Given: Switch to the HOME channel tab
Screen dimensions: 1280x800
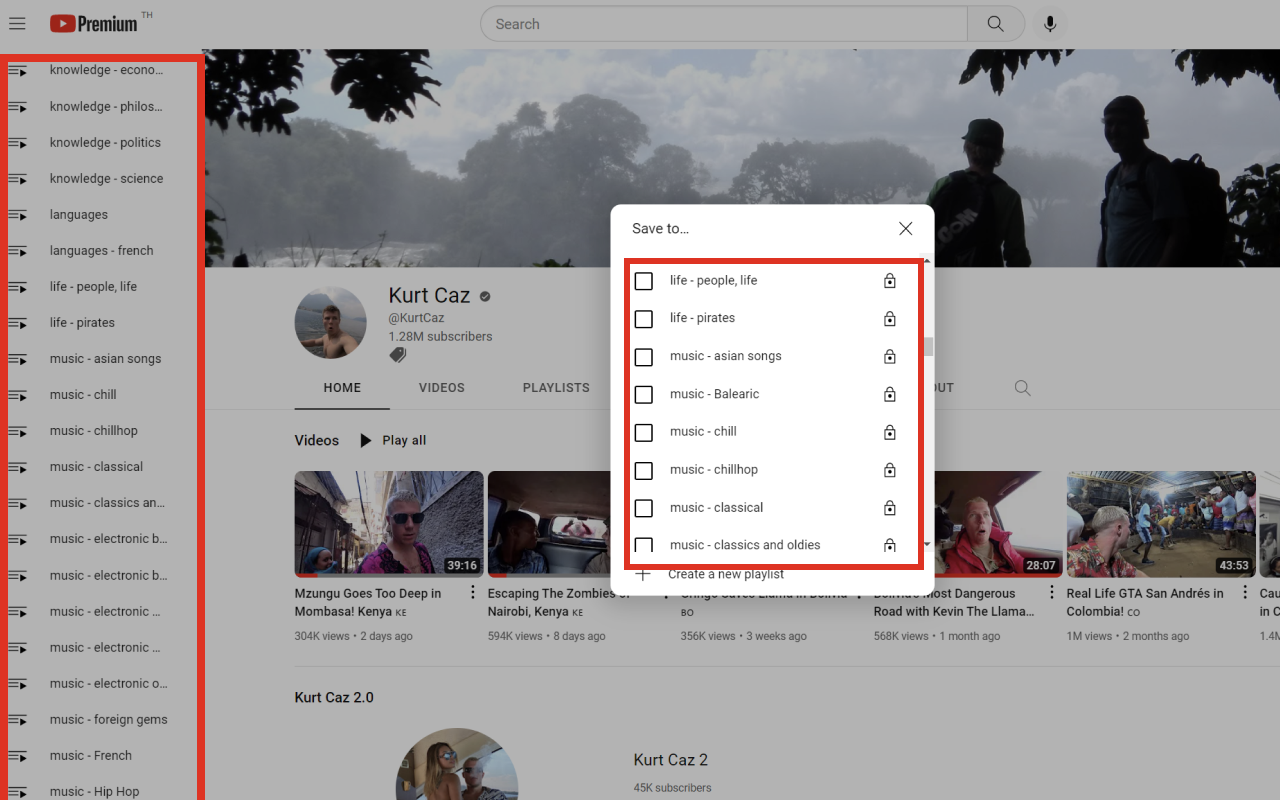Looking at the screenshot, I should 342,388.
